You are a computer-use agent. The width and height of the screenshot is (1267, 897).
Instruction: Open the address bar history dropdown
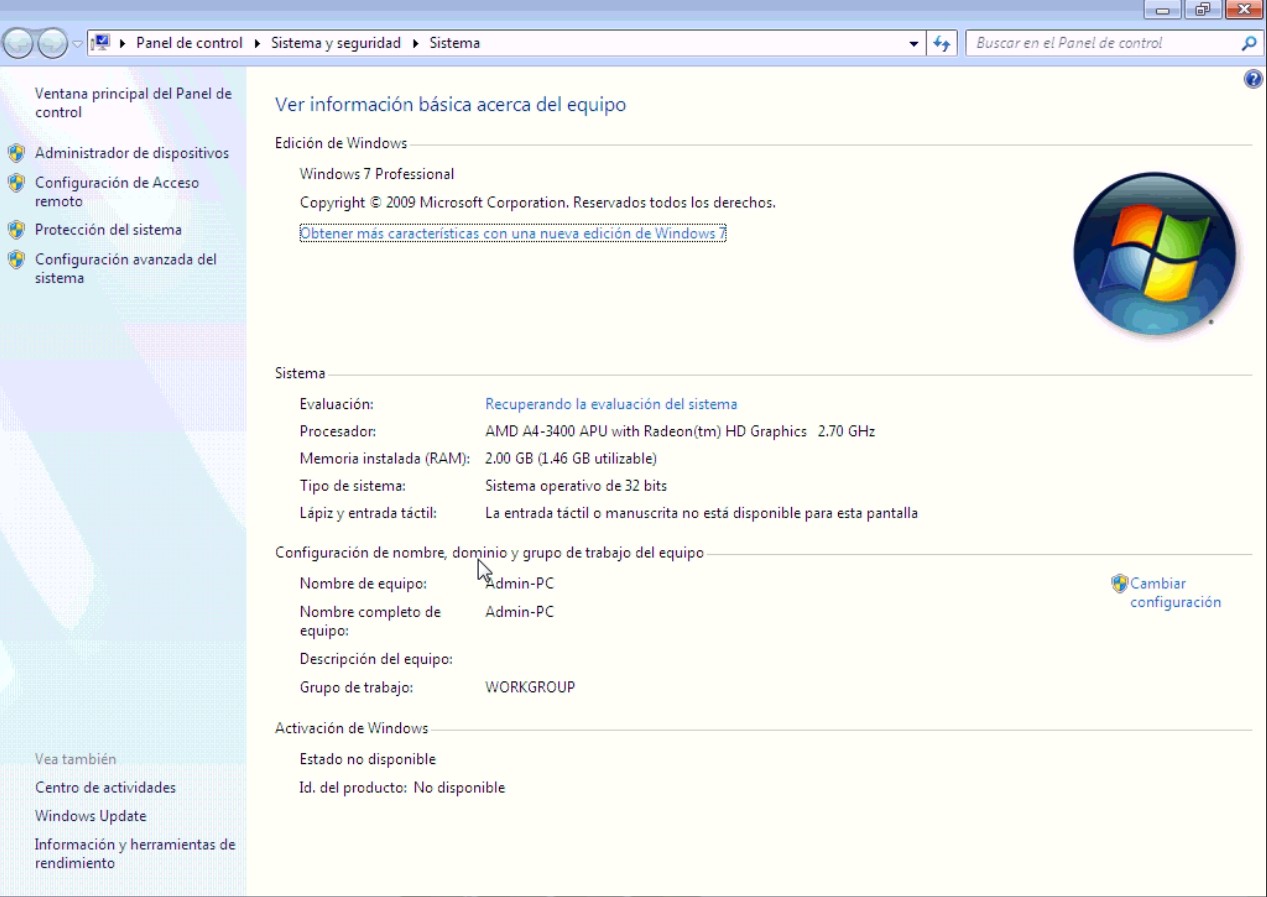click(914, 44)
